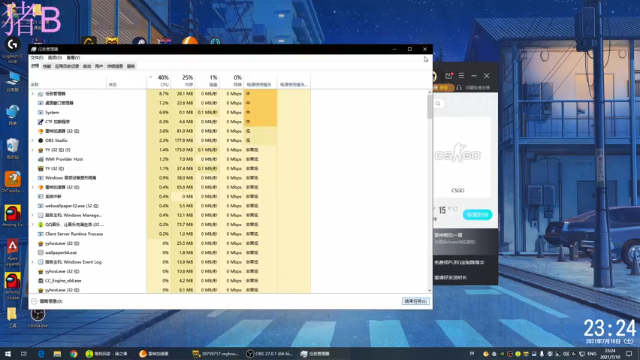Viewport: 640px width, 360px height.
Task: Open the 查看(V) menu in Task Manager
Action: (x=73, y=58)
